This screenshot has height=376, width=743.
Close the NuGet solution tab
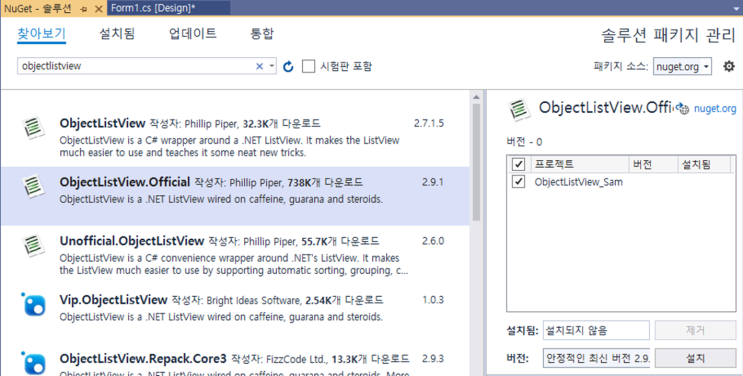point(99,9)
